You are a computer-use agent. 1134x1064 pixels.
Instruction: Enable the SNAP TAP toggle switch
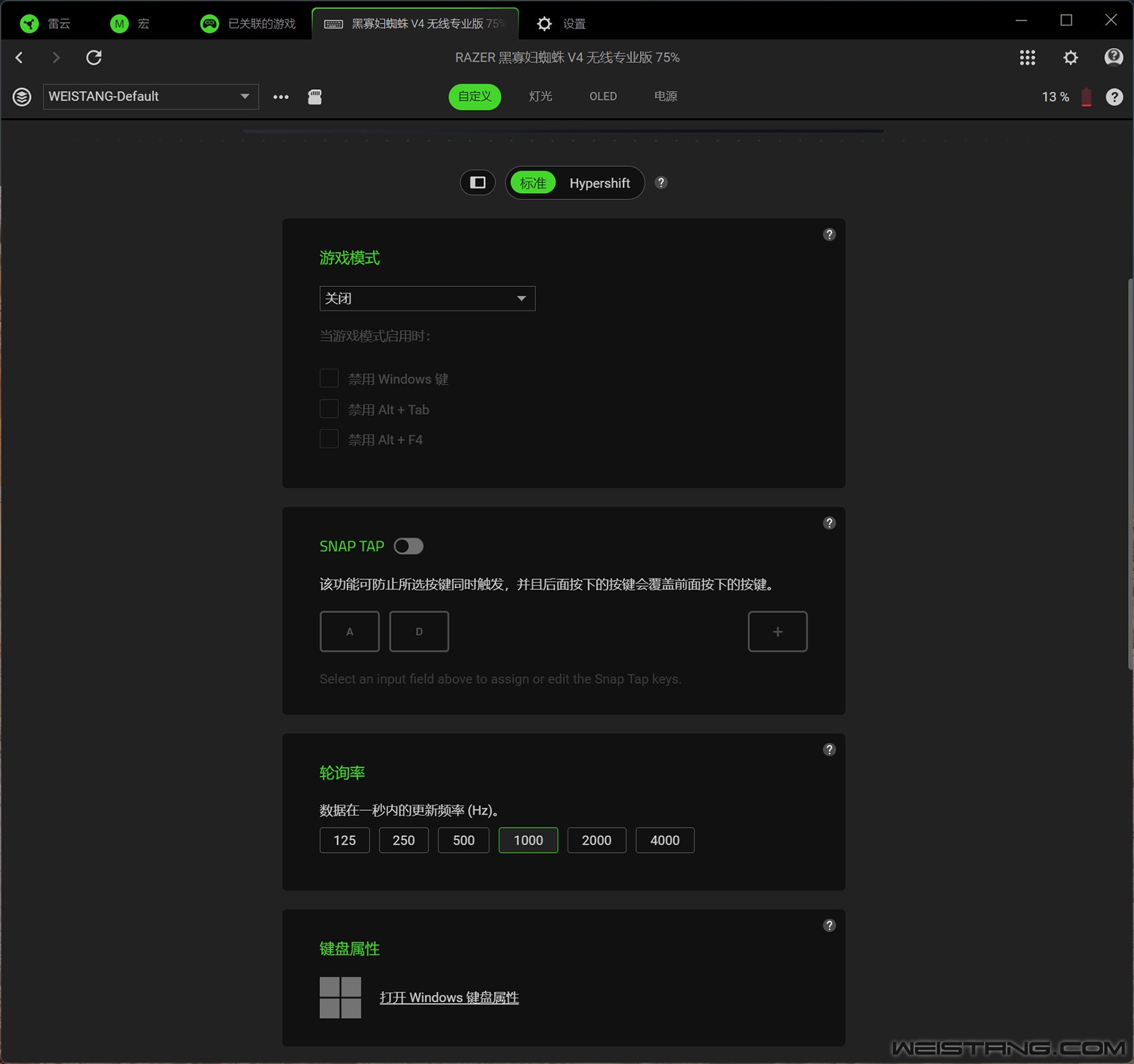pyautogui.click(x=408, y=546)
